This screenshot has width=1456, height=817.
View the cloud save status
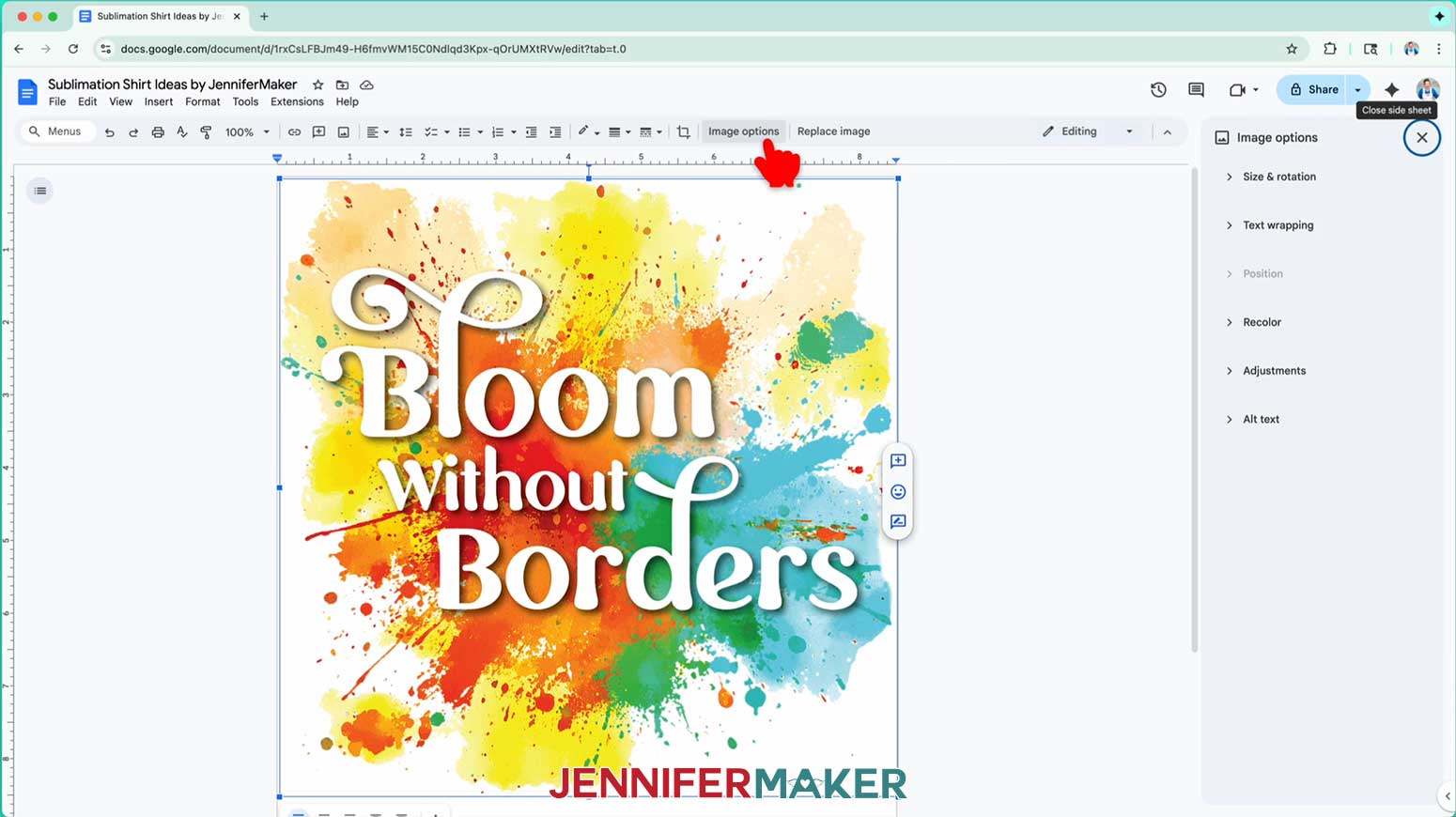coord(366,85)
